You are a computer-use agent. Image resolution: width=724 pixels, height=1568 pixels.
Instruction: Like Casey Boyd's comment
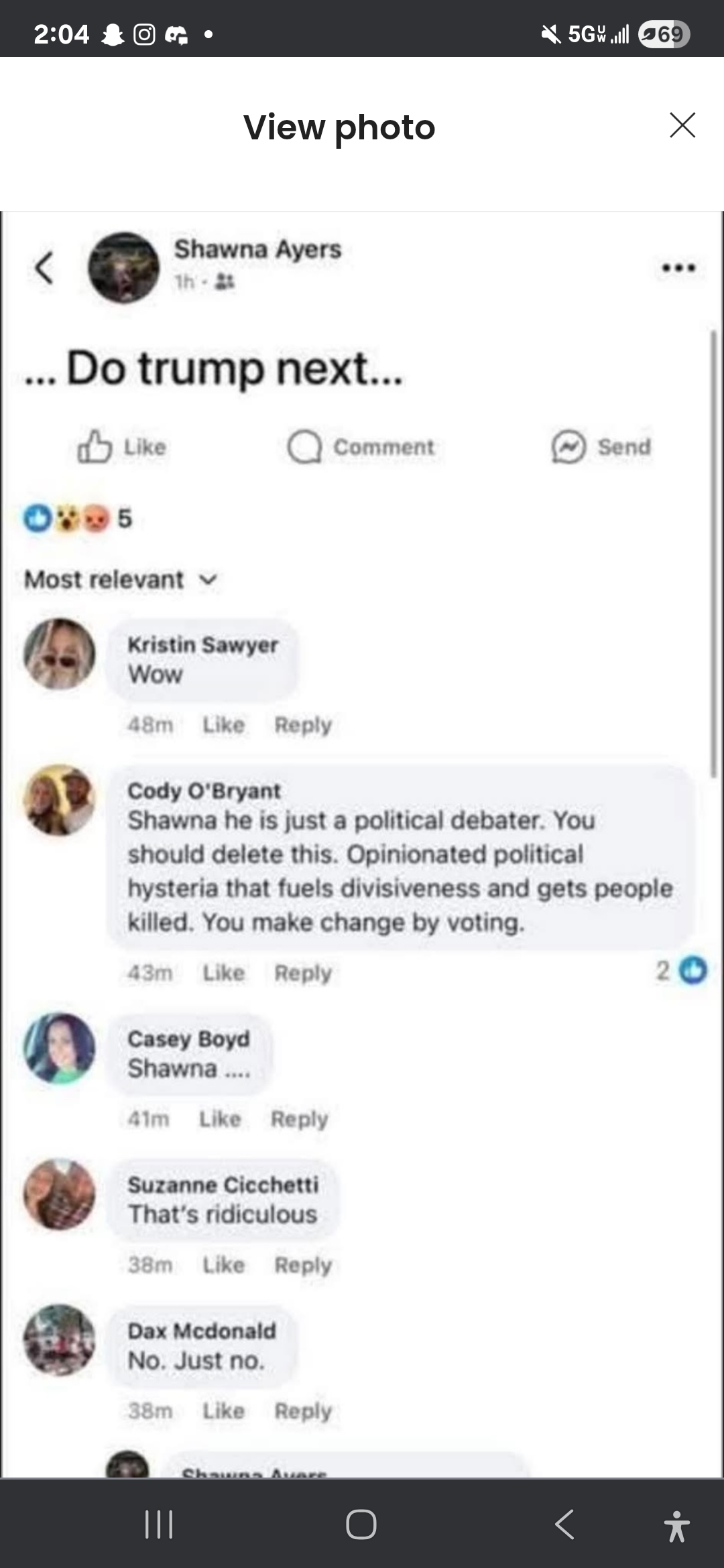tap(220, 1119)
